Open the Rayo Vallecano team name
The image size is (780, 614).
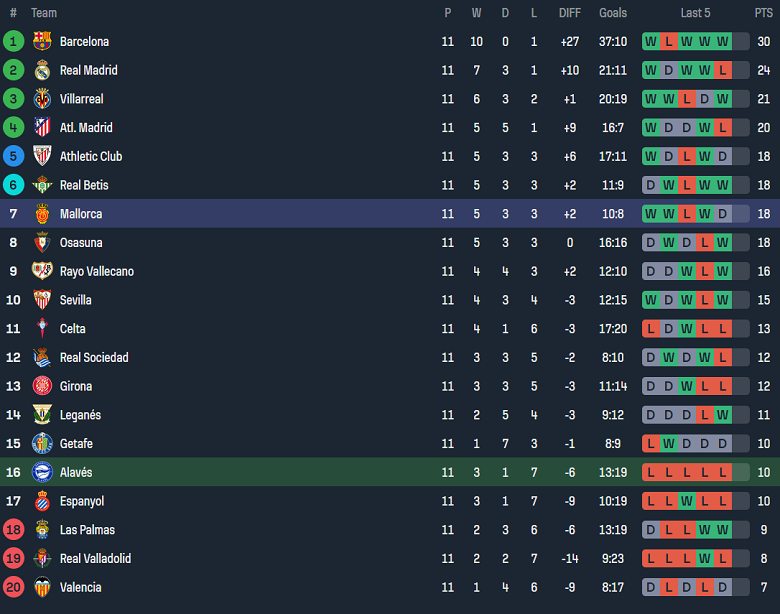(97, 272)
